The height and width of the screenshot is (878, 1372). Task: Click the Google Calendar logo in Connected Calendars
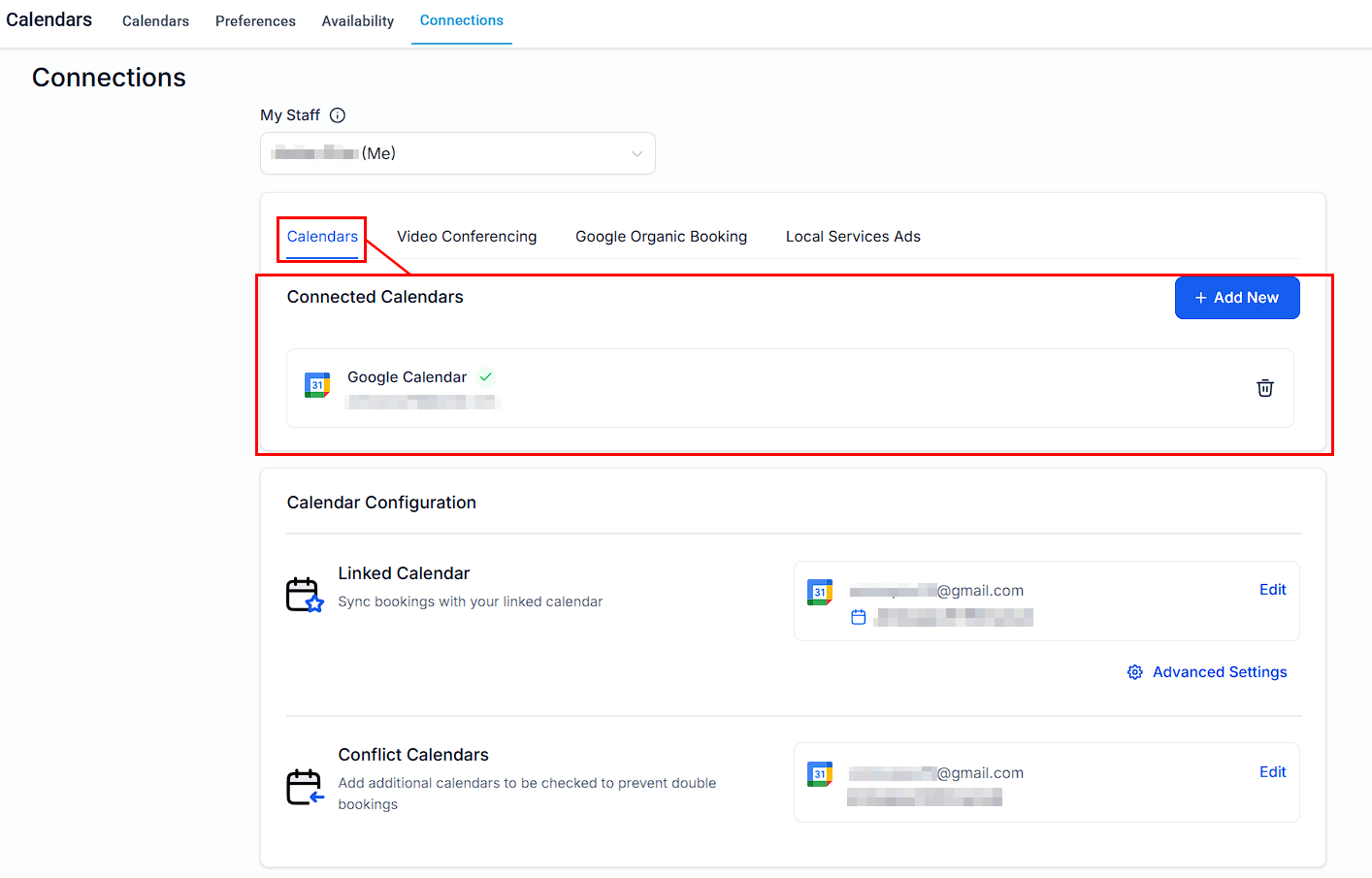click(x=317, y=385)
